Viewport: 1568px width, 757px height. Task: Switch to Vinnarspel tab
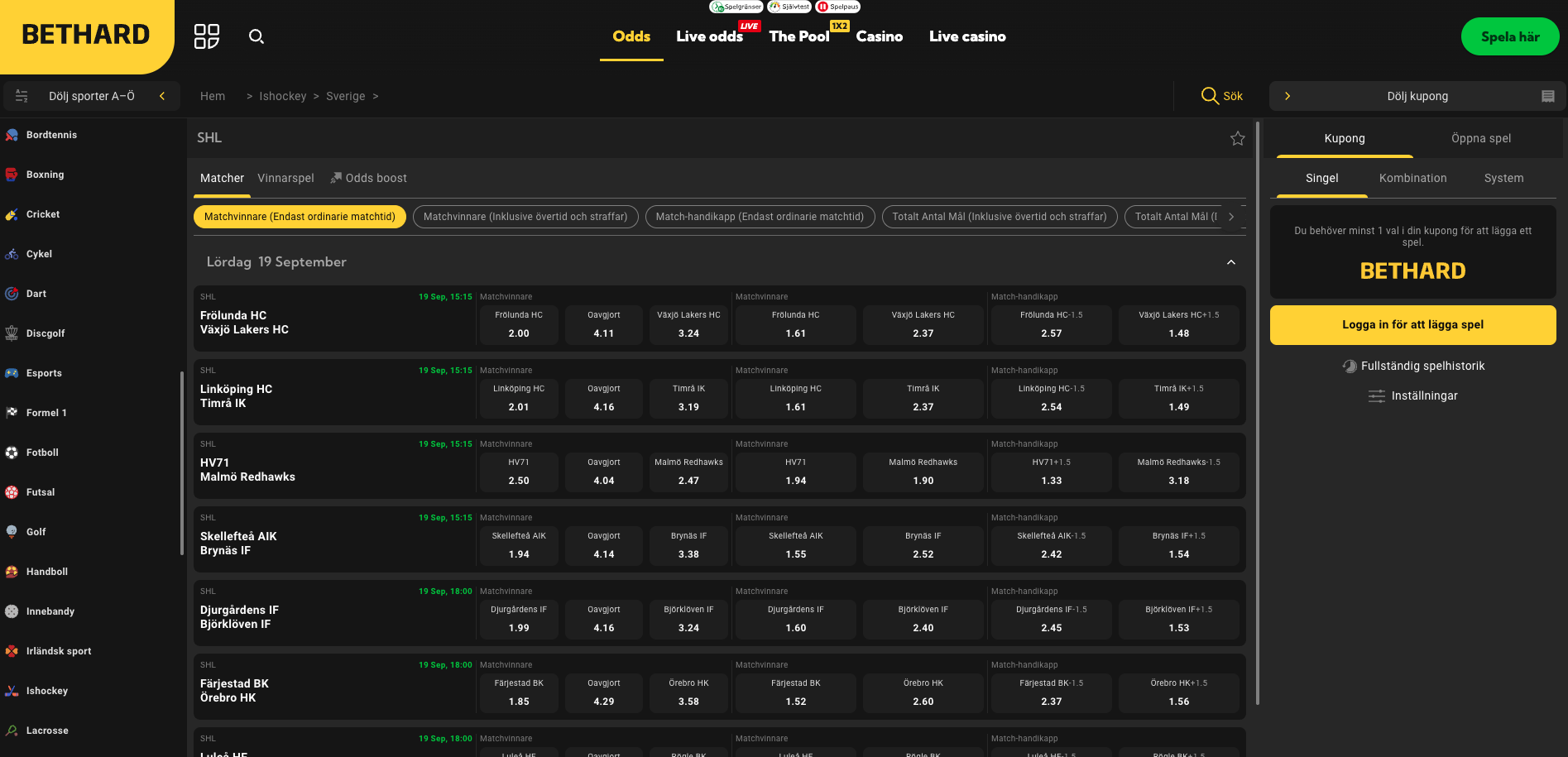tap(285, 178)
